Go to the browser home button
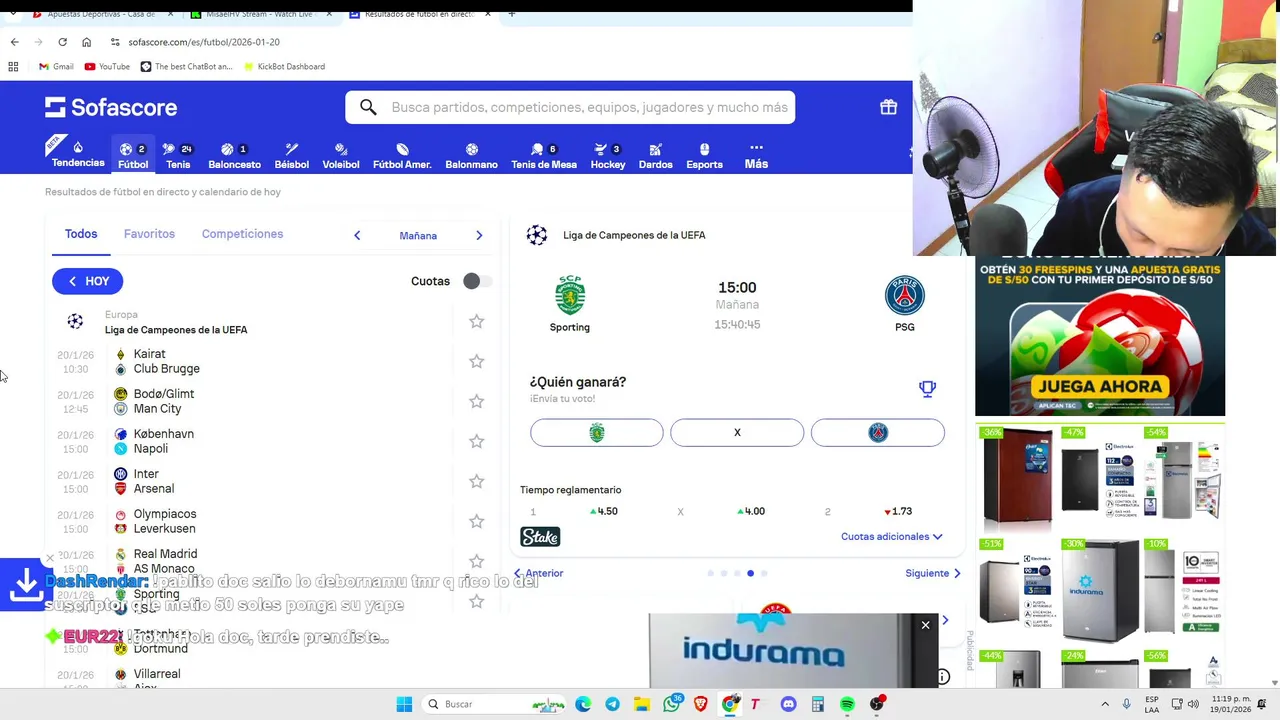 point(86,42)
